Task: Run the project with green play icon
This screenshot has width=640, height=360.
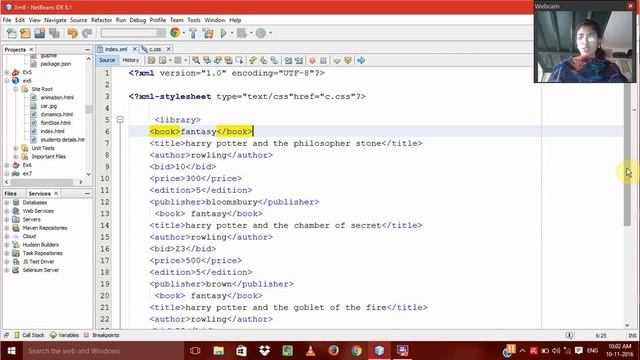Action: point(223,33)
